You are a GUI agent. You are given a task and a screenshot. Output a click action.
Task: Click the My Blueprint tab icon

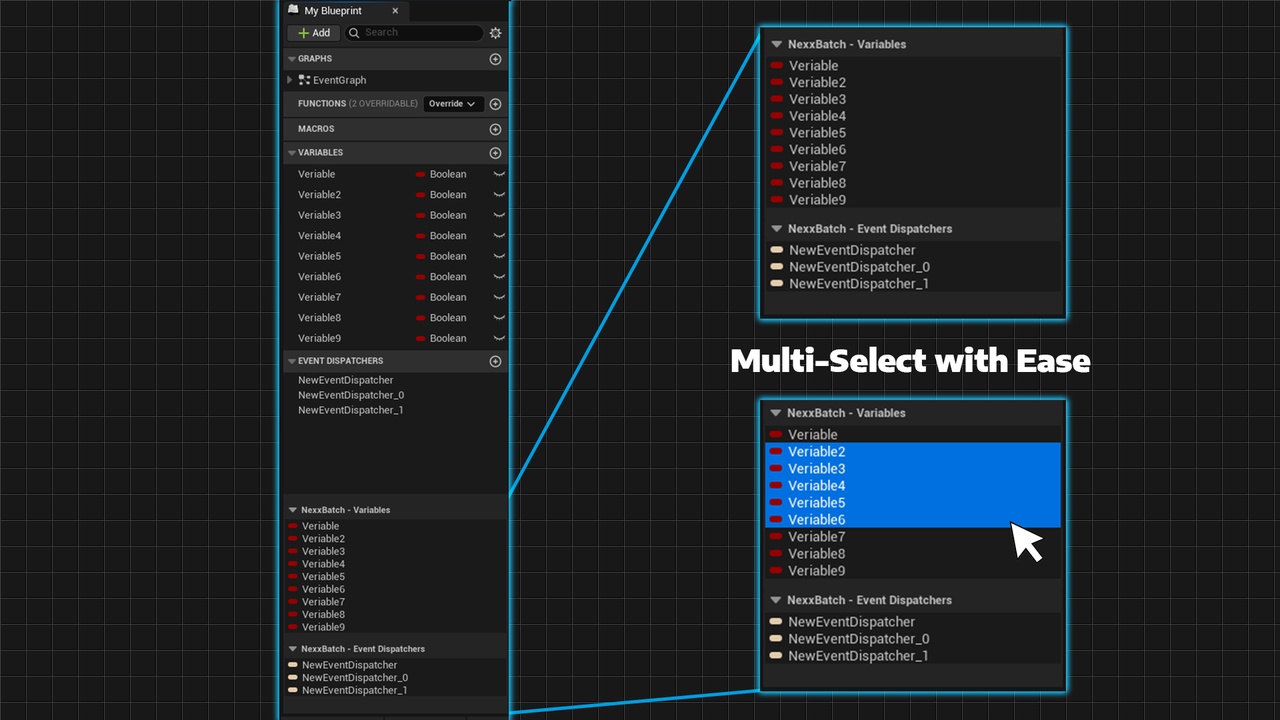tap(293, 10)
